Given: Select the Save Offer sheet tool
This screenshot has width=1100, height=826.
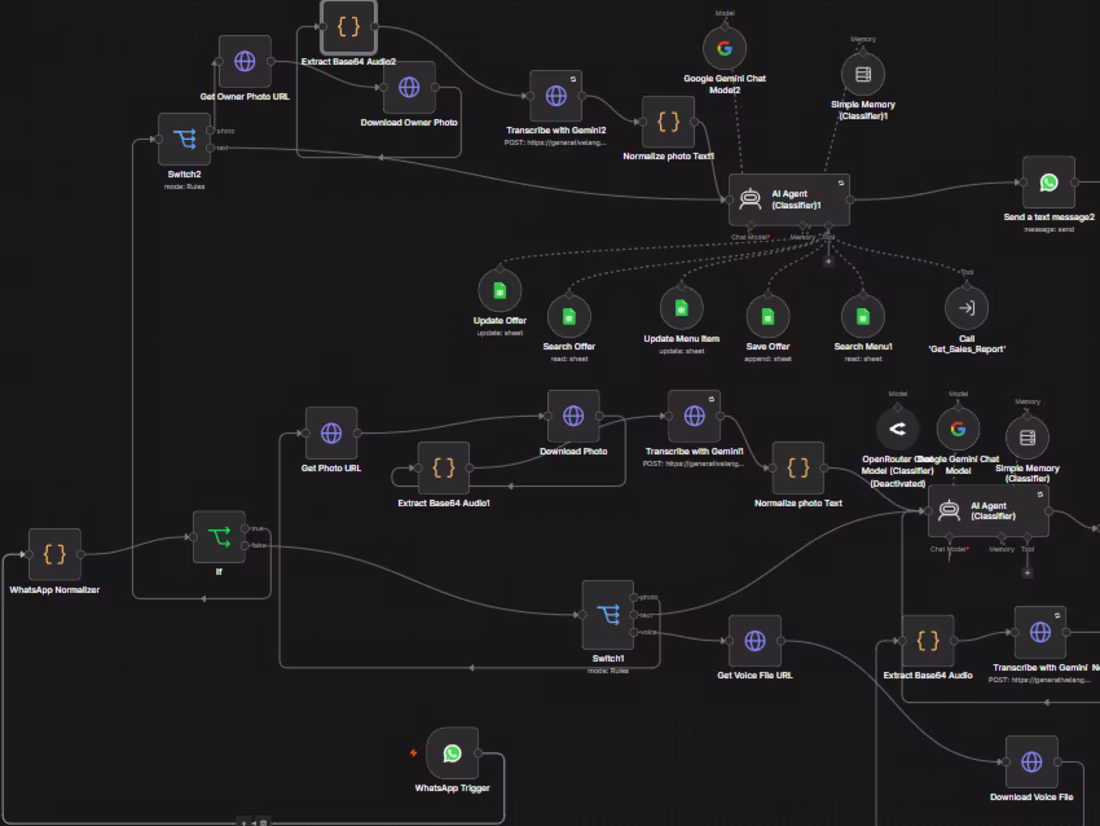Looking at the screenshot, I should 768,317.
